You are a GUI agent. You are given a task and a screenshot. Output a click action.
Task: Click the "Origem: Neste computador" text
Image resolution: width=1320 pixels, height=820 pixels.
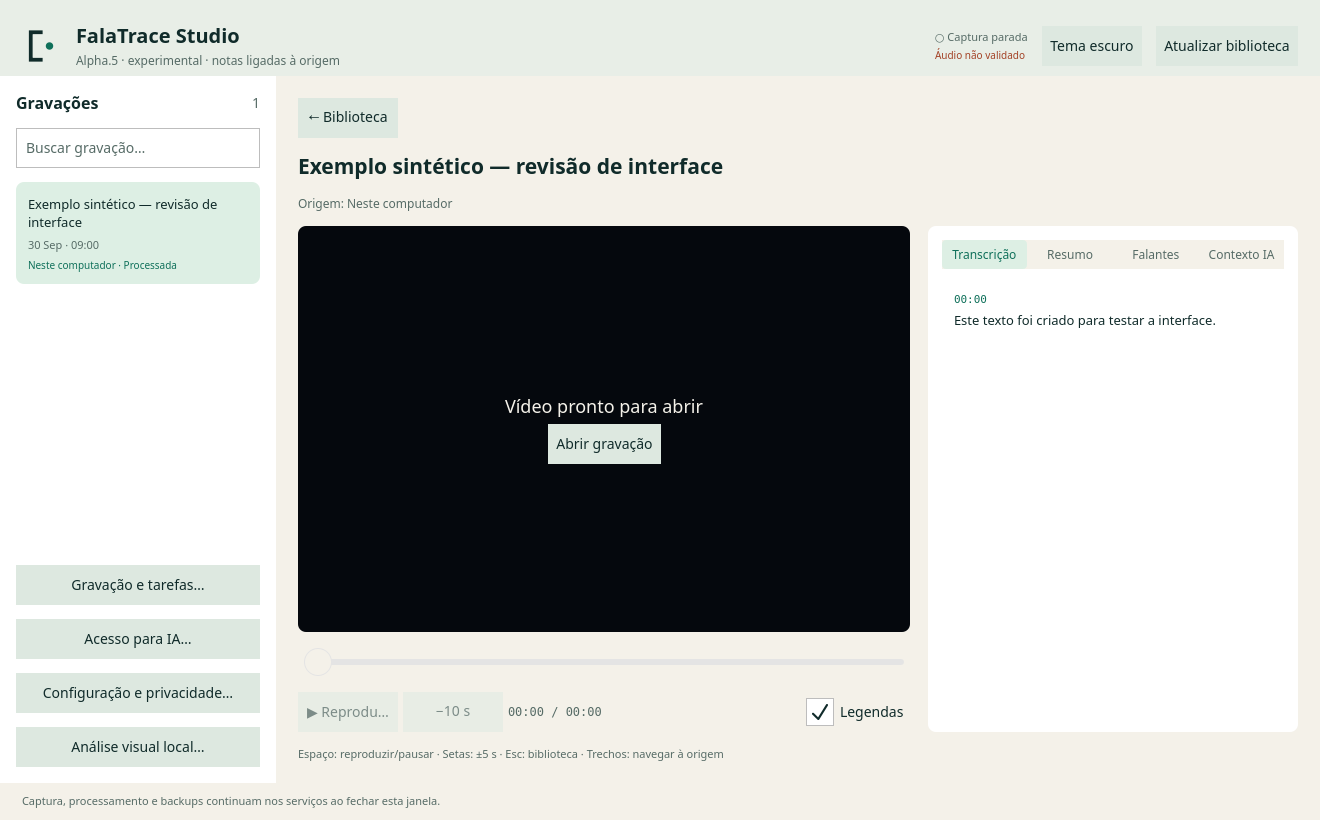click(x=375, y=204)
